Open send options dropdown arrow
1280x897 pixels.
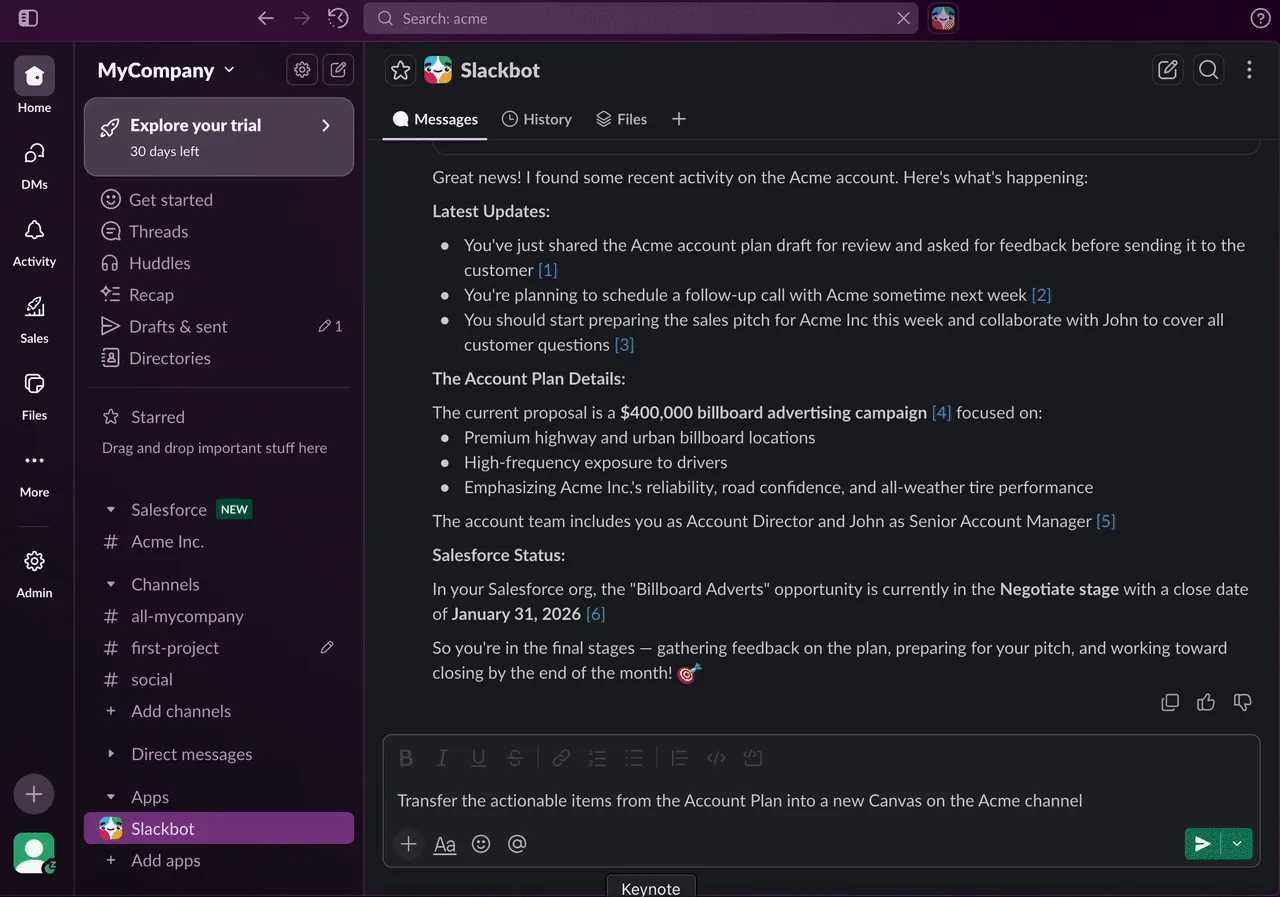[1238, 844]
